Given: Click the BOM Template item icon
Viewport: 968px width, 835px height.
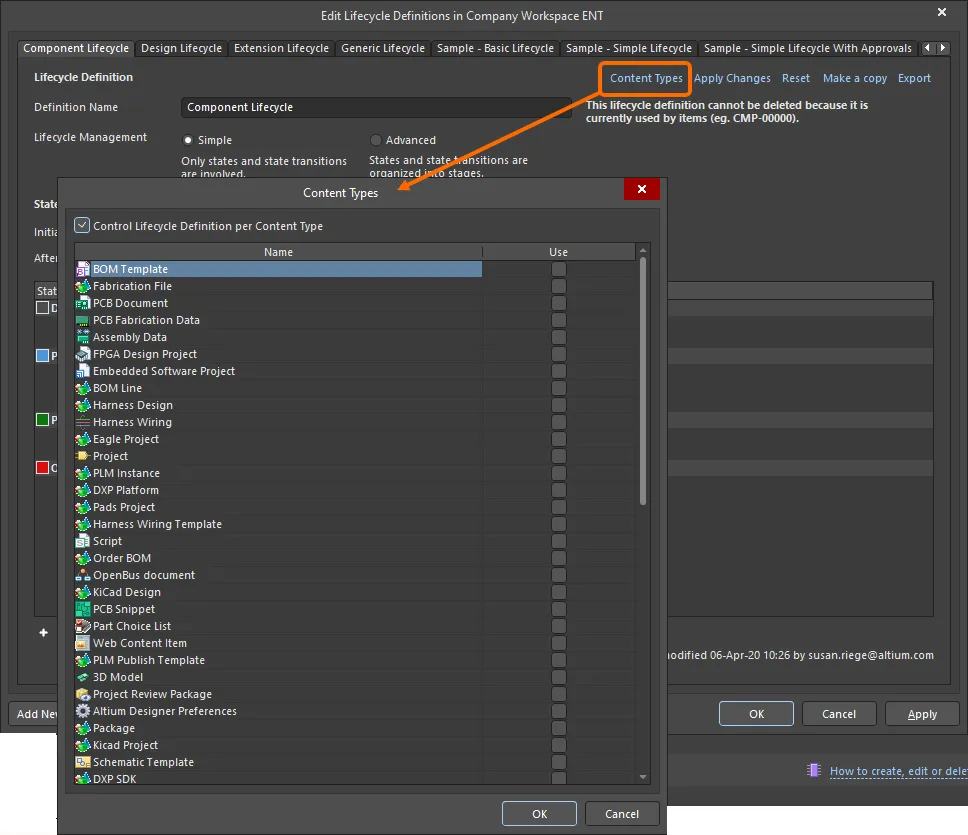Looking at the screenshot, I should click(x=83, y=269).
